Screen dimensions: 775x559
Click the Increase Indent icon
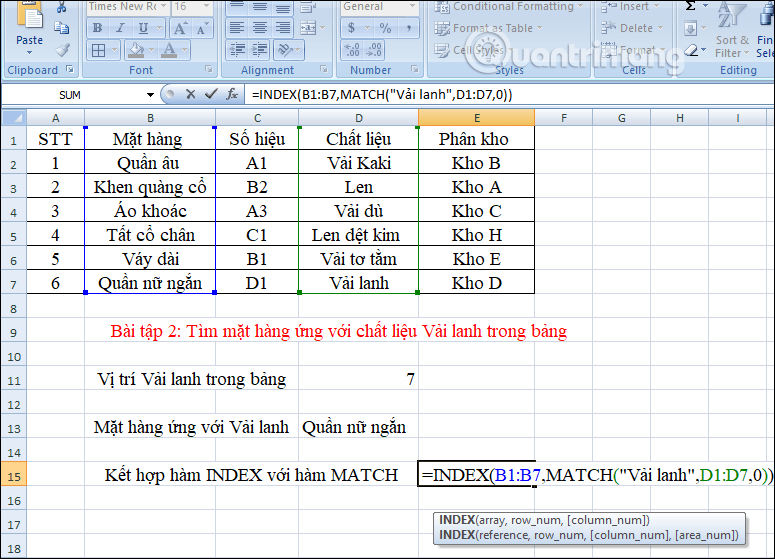point(259,49)
